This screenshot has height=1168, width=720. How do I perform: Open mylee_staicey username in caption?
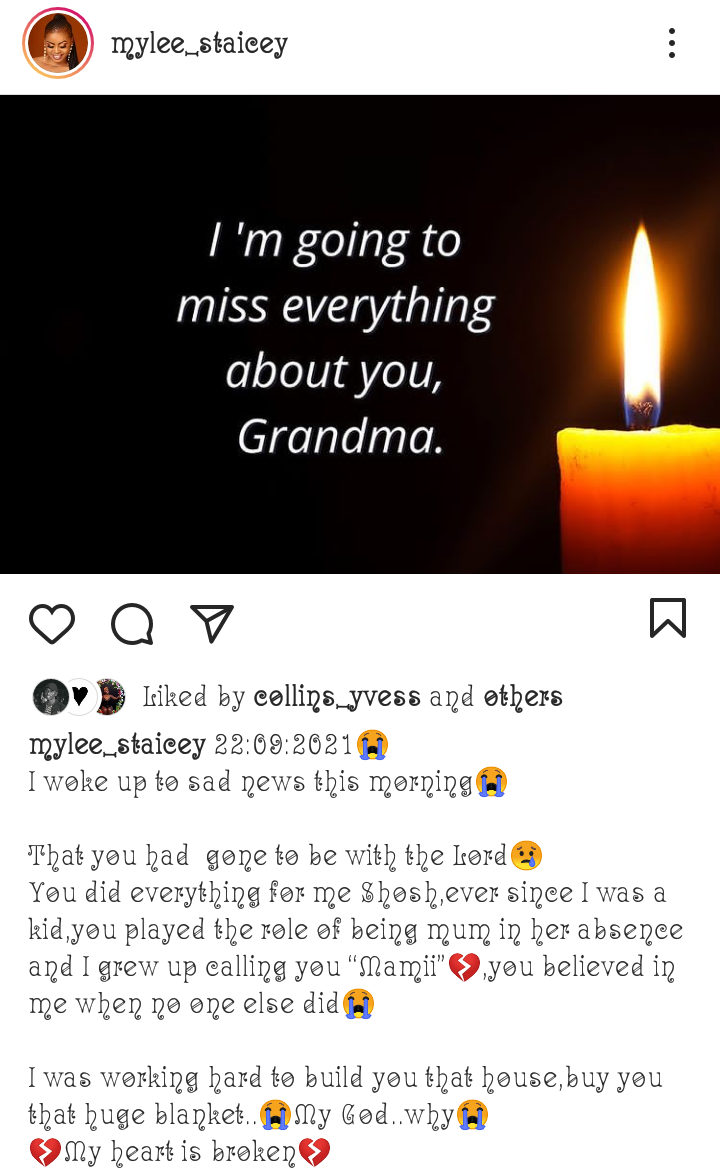pos(117,744)
